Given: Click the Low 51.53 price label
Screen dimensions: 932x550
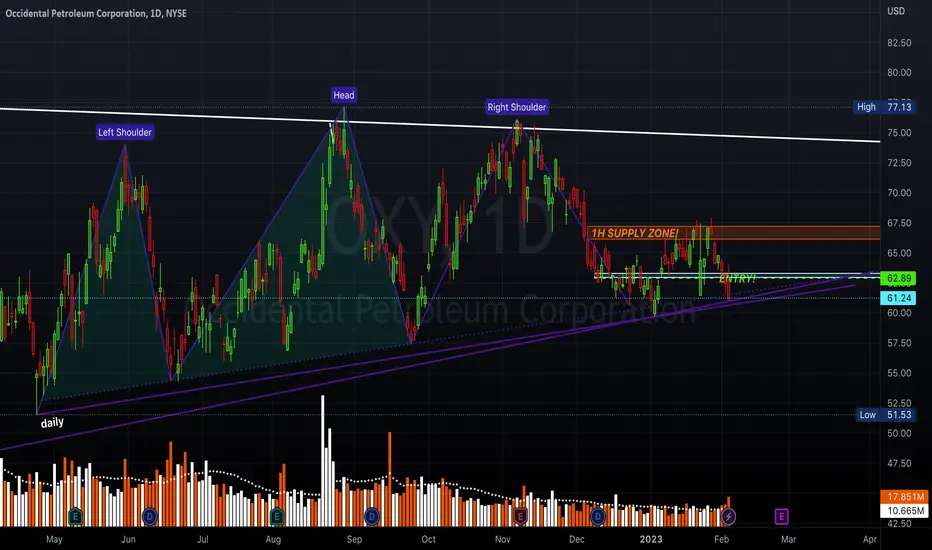Looking at the screenshot, I should tap(885, 414).
